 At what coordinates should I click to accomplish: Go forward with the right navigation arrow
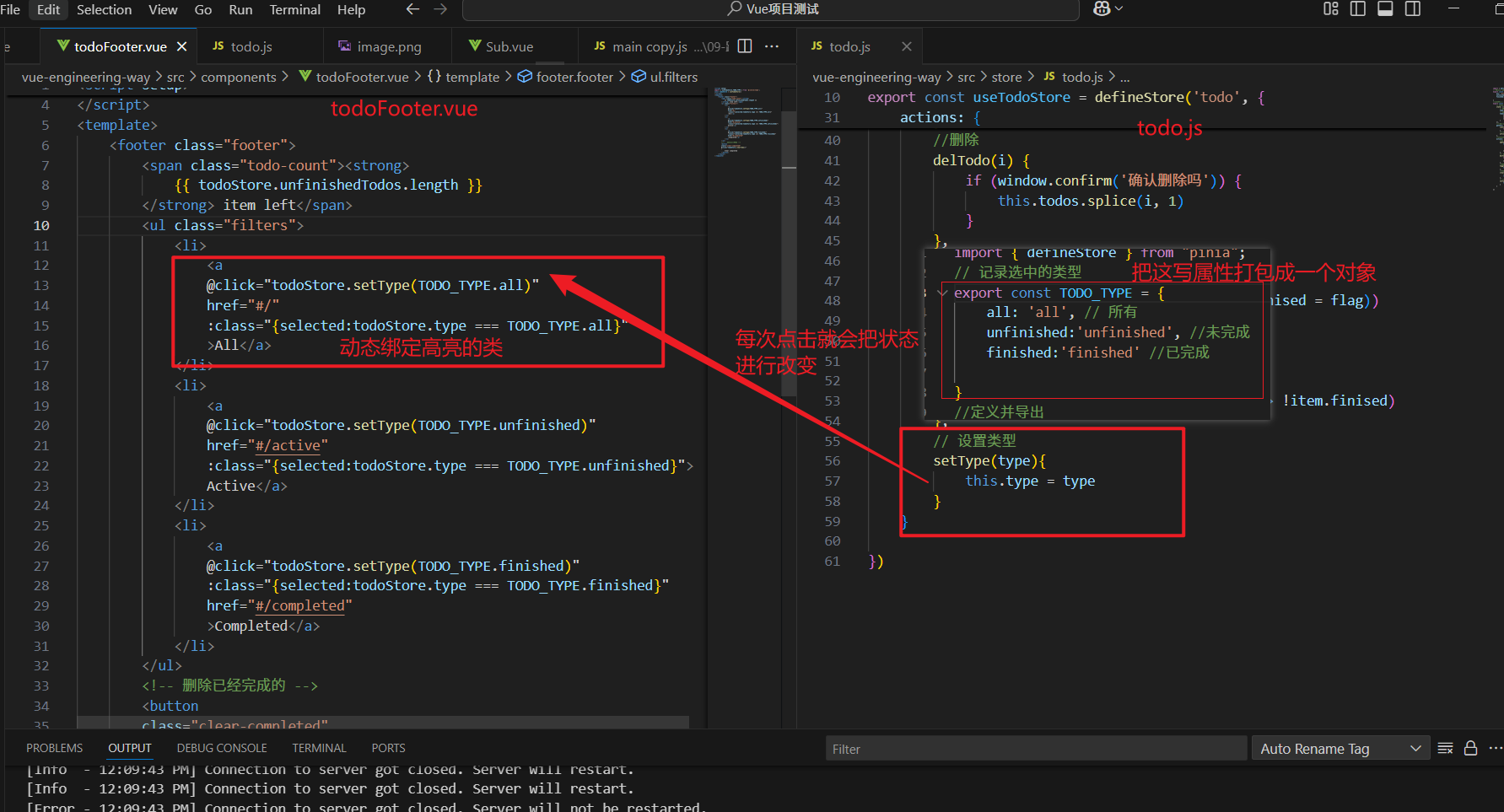pos(440,9)
